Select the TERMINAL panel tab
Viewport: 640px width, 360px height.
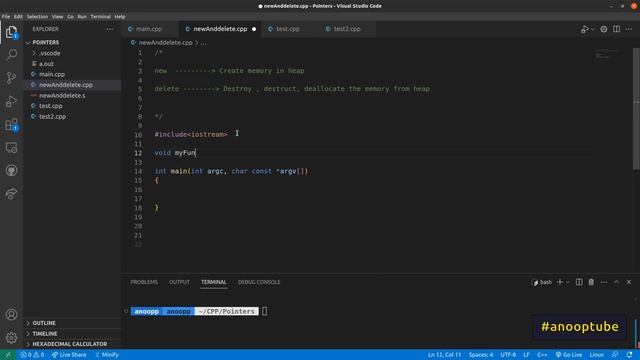213,282
